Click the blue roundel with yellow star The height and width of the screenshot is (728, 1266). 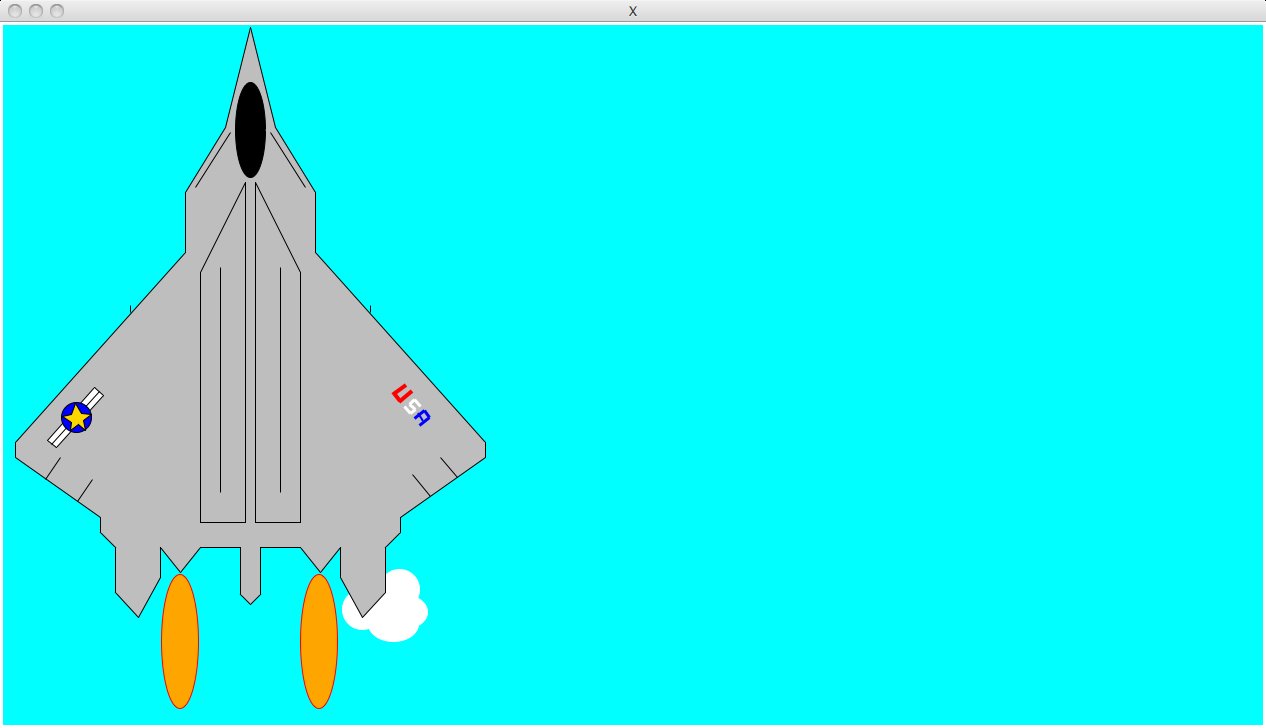tap(77, 417)
